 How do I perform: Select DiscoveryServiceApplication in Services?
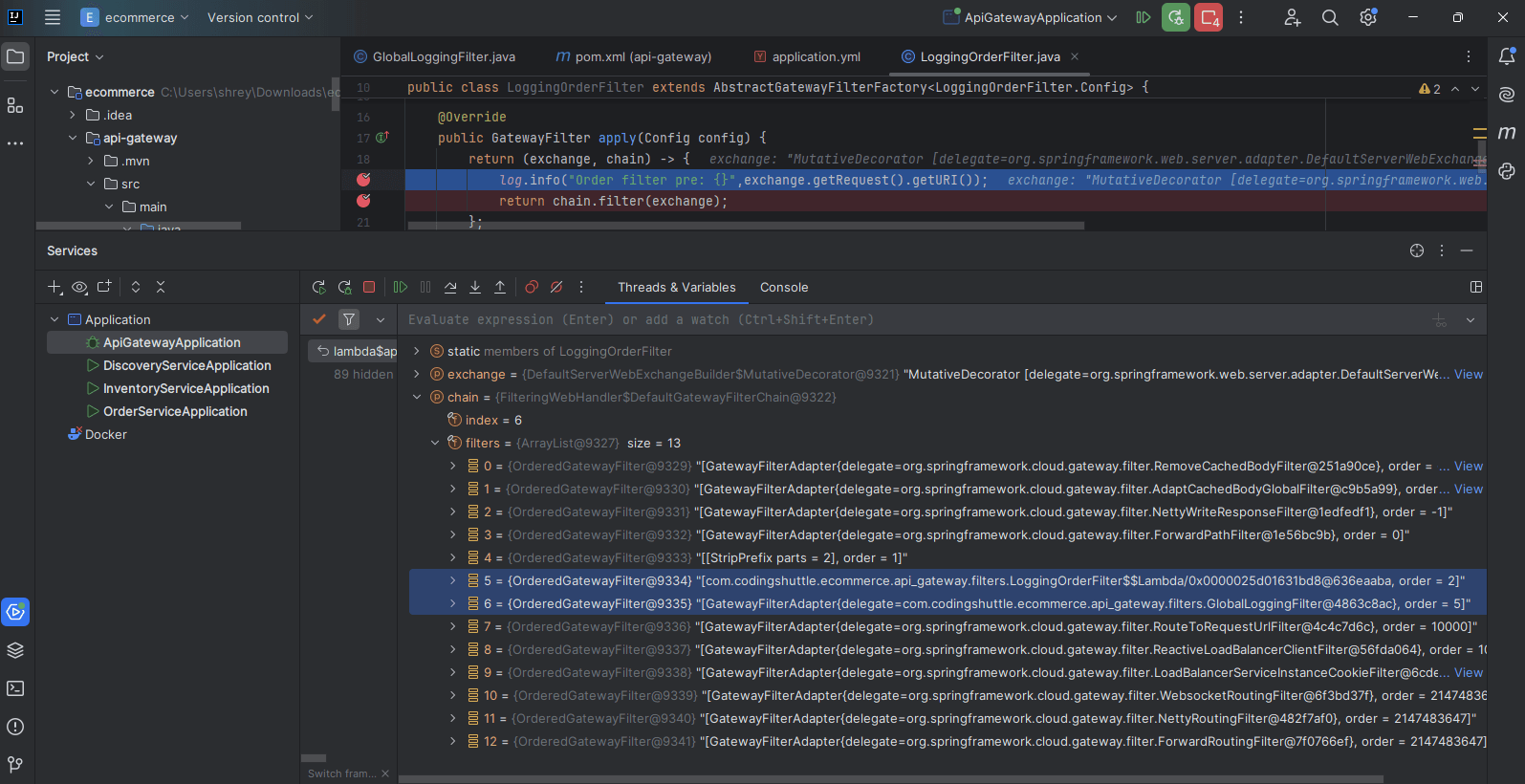pyautogui.click(x=186, y=365)
